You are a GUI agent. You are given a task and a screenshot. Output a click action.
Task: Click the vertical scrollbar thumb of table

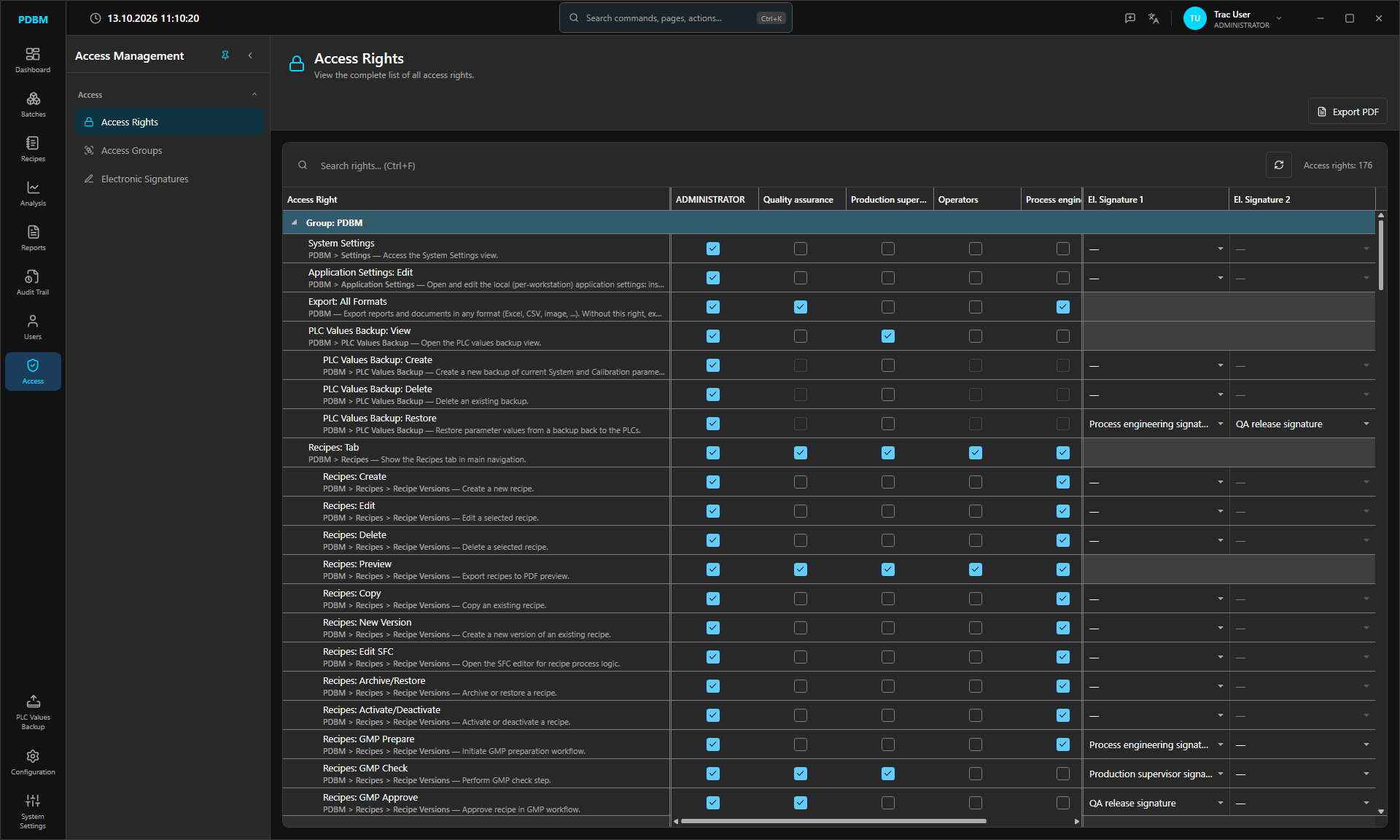1381,255
